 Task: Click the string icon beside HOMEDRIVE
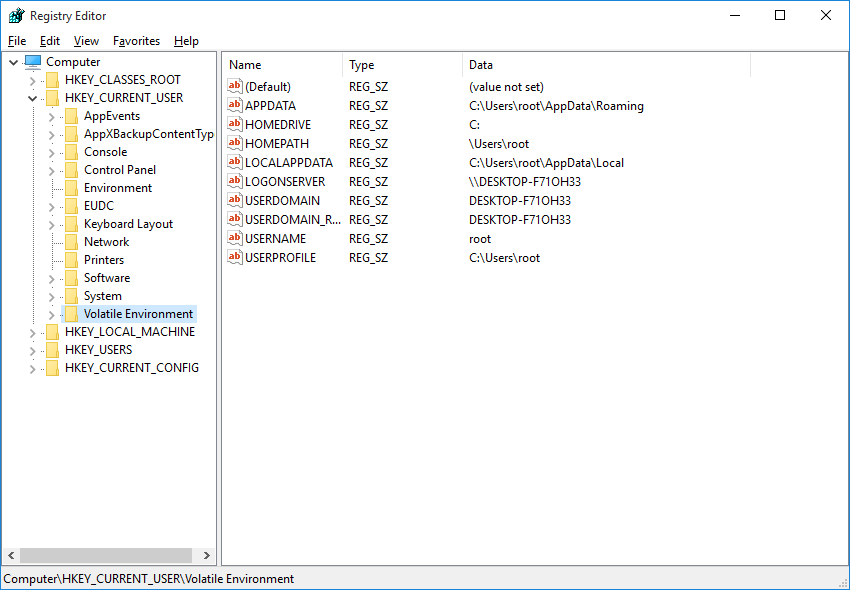click(235, 124)
